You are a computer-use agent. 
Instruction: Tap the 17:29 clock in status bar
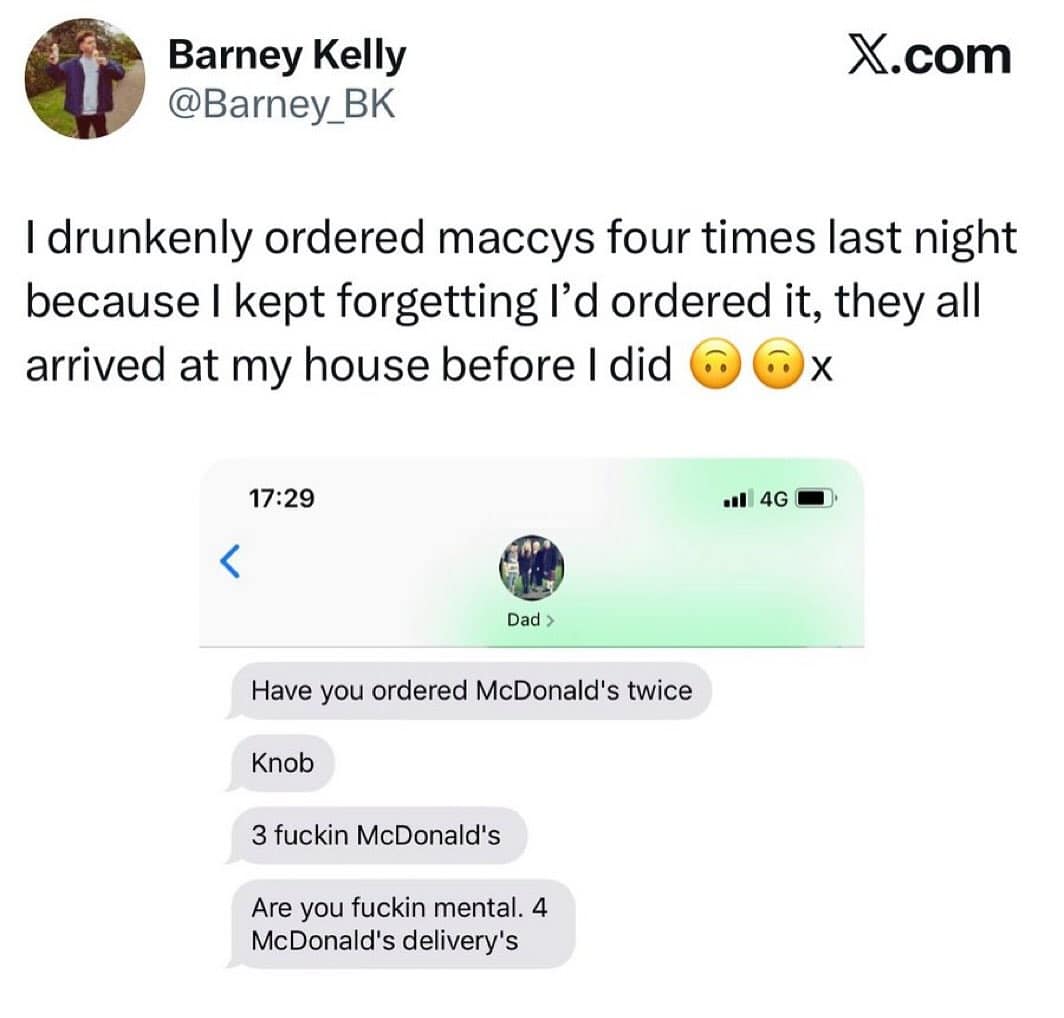282,499
